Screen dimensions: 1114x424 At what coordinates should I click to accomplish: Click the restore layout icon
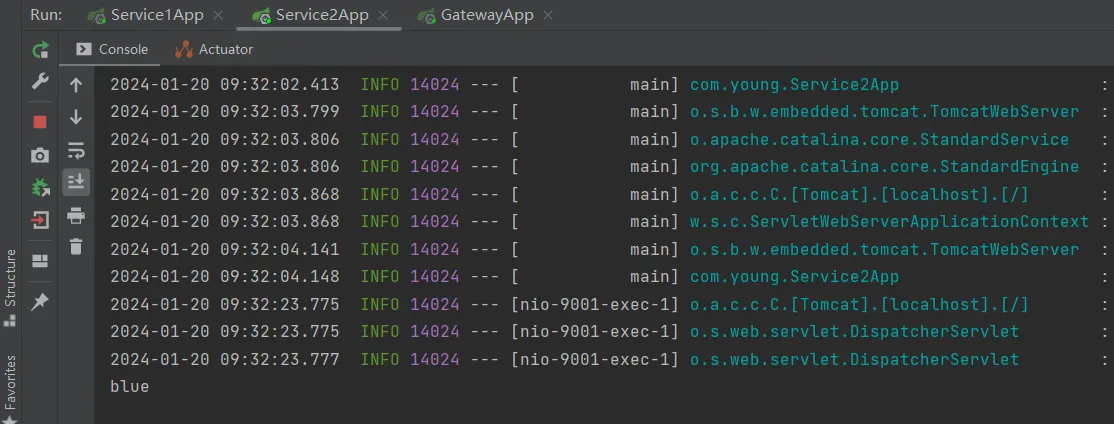click(40, 261)
